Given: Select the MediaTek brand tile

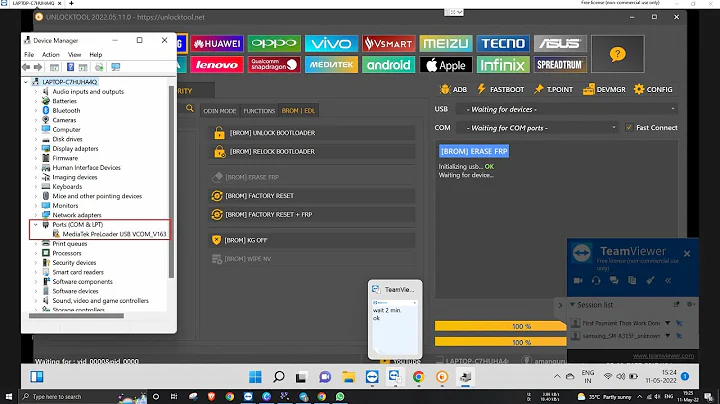Looking at the screenshot, I should pyautogui.click(x=331, y=65).
